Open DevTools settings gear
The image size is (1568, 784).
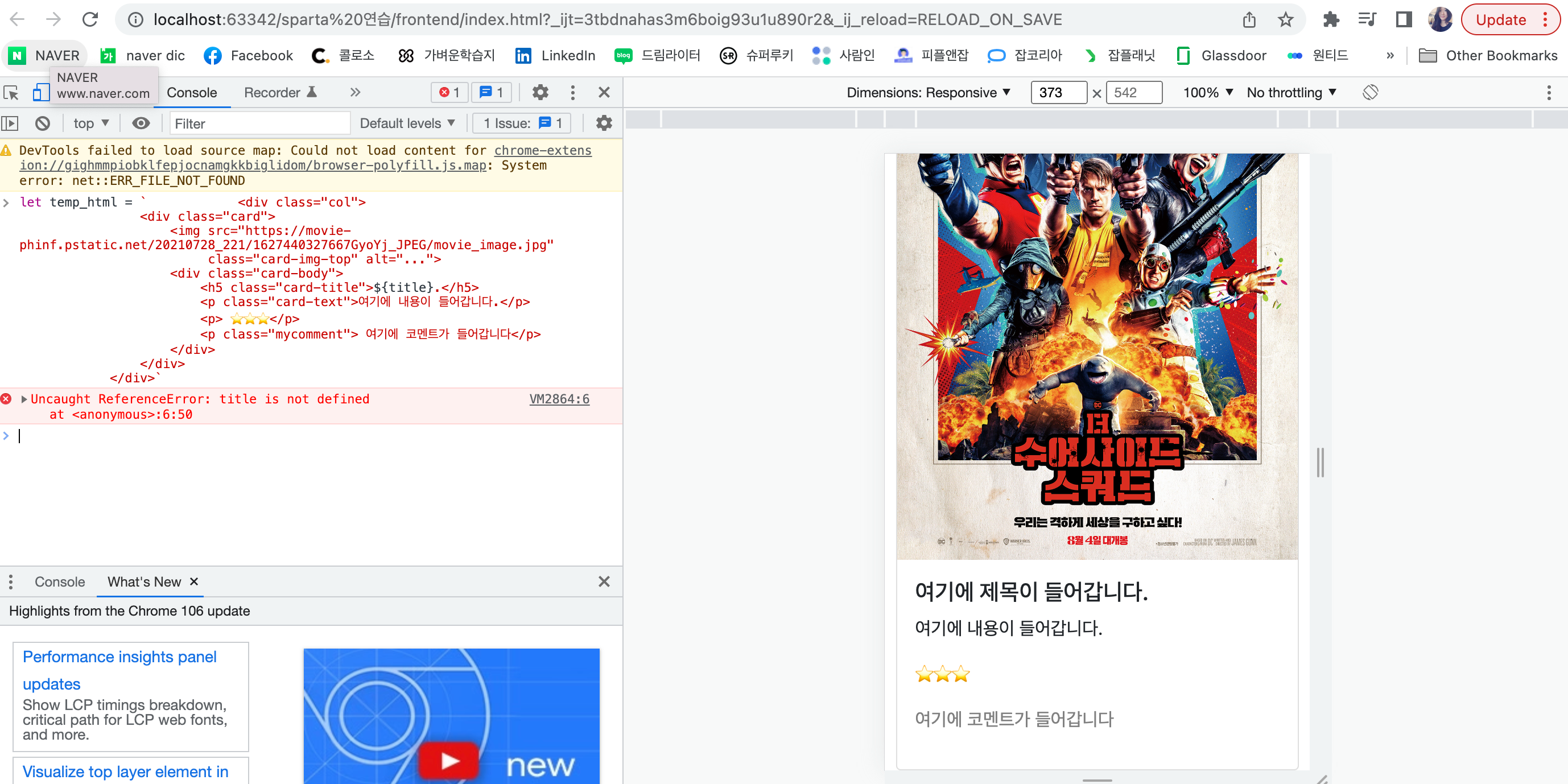point(540,93)
